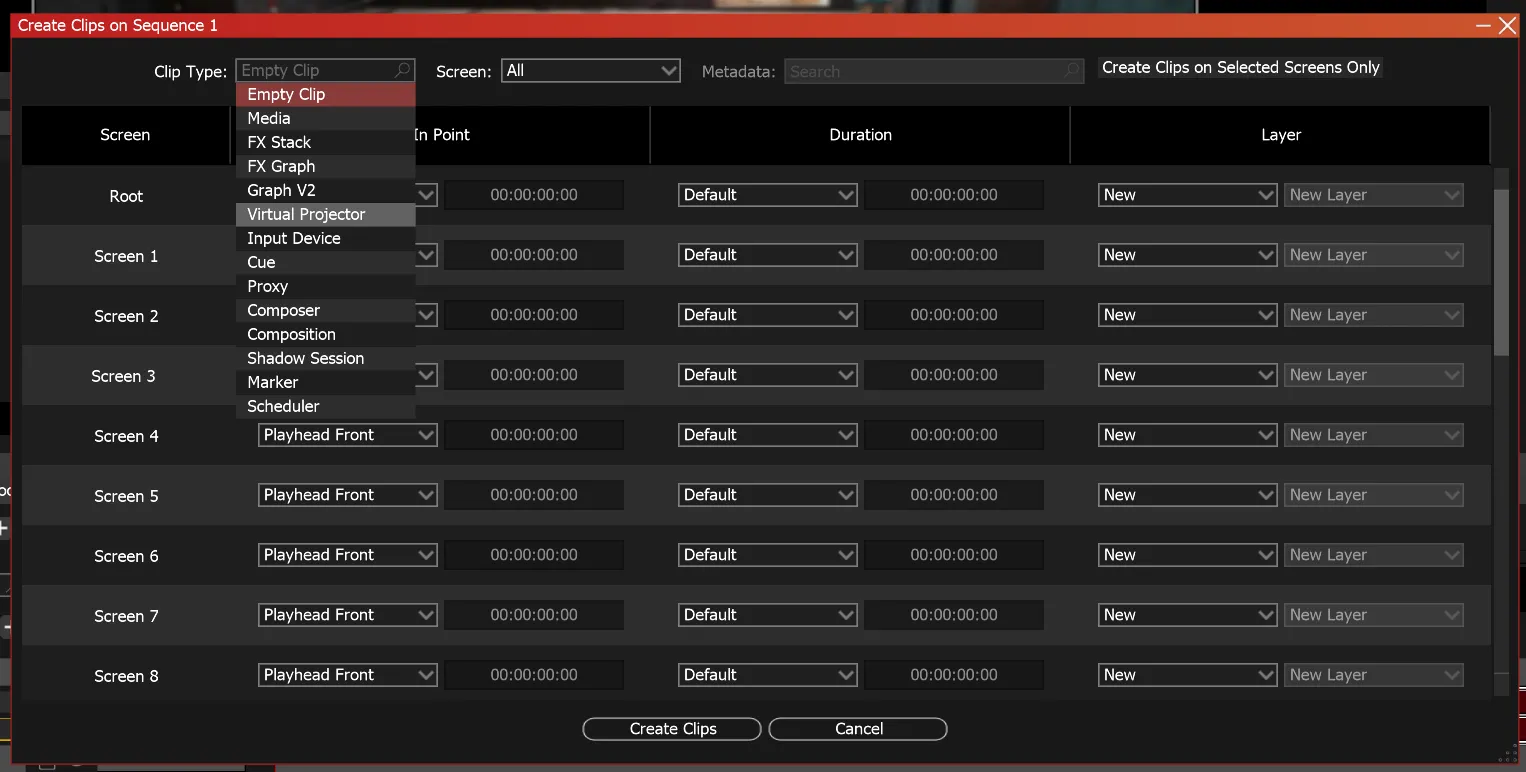Choose Cue from the clip type list
Screen dimensions: 1526x772
(x=325, y=262)
